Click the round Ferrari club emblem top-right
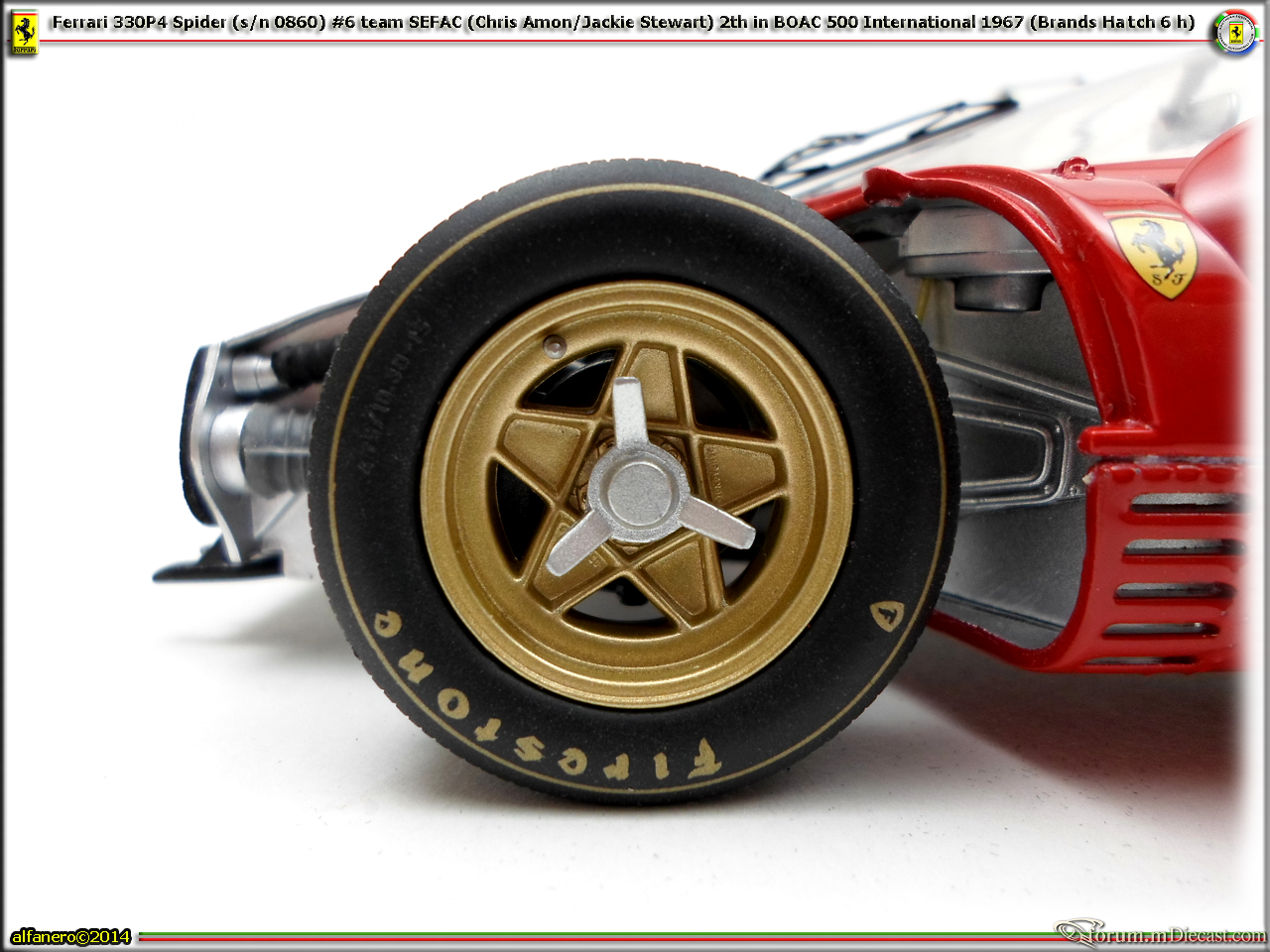This screenshot has width=1270, height=952. coord(1235,32)
